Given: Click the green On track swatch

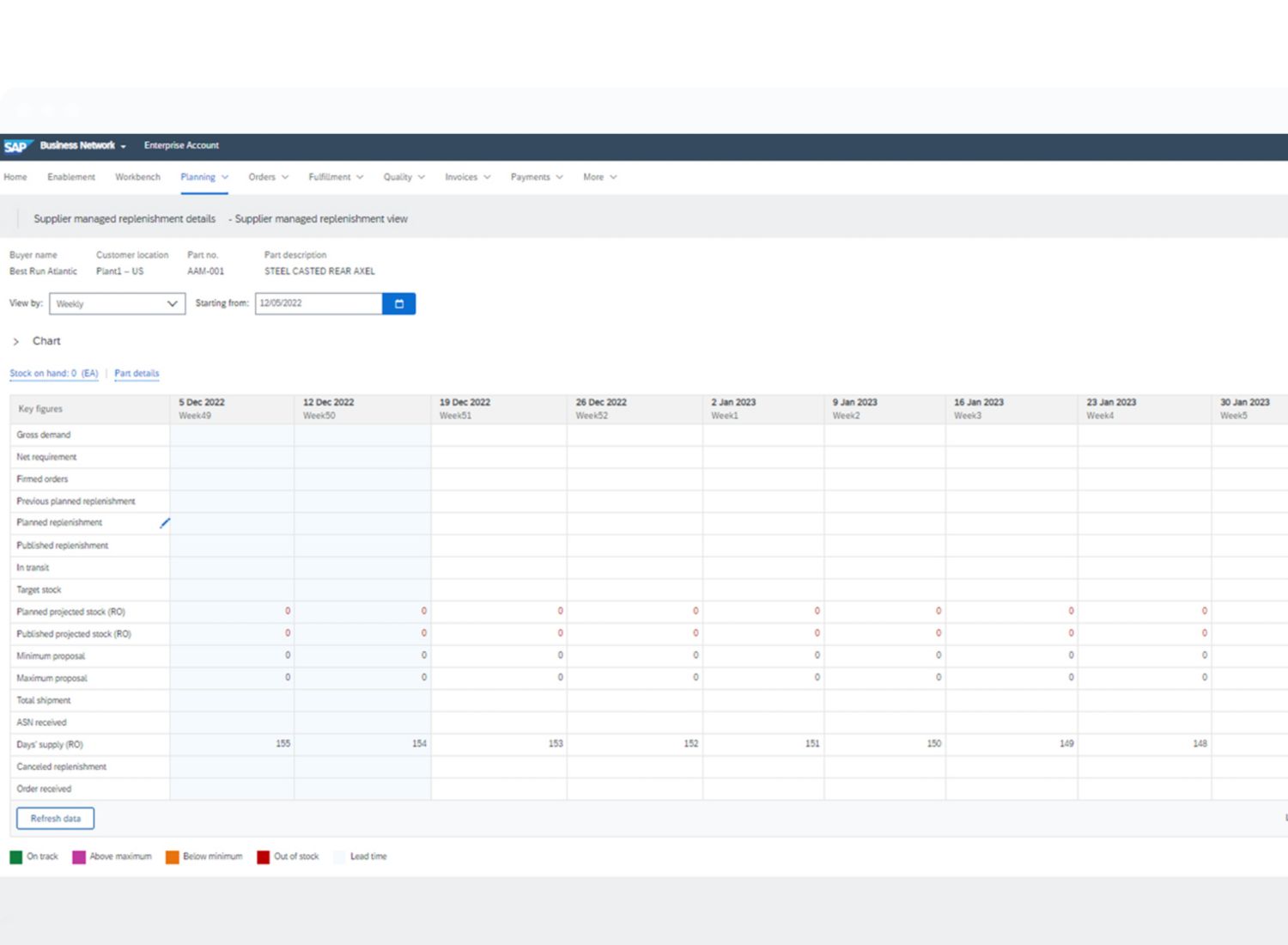Looking at the screenshot, I should [x=16, y=857].
